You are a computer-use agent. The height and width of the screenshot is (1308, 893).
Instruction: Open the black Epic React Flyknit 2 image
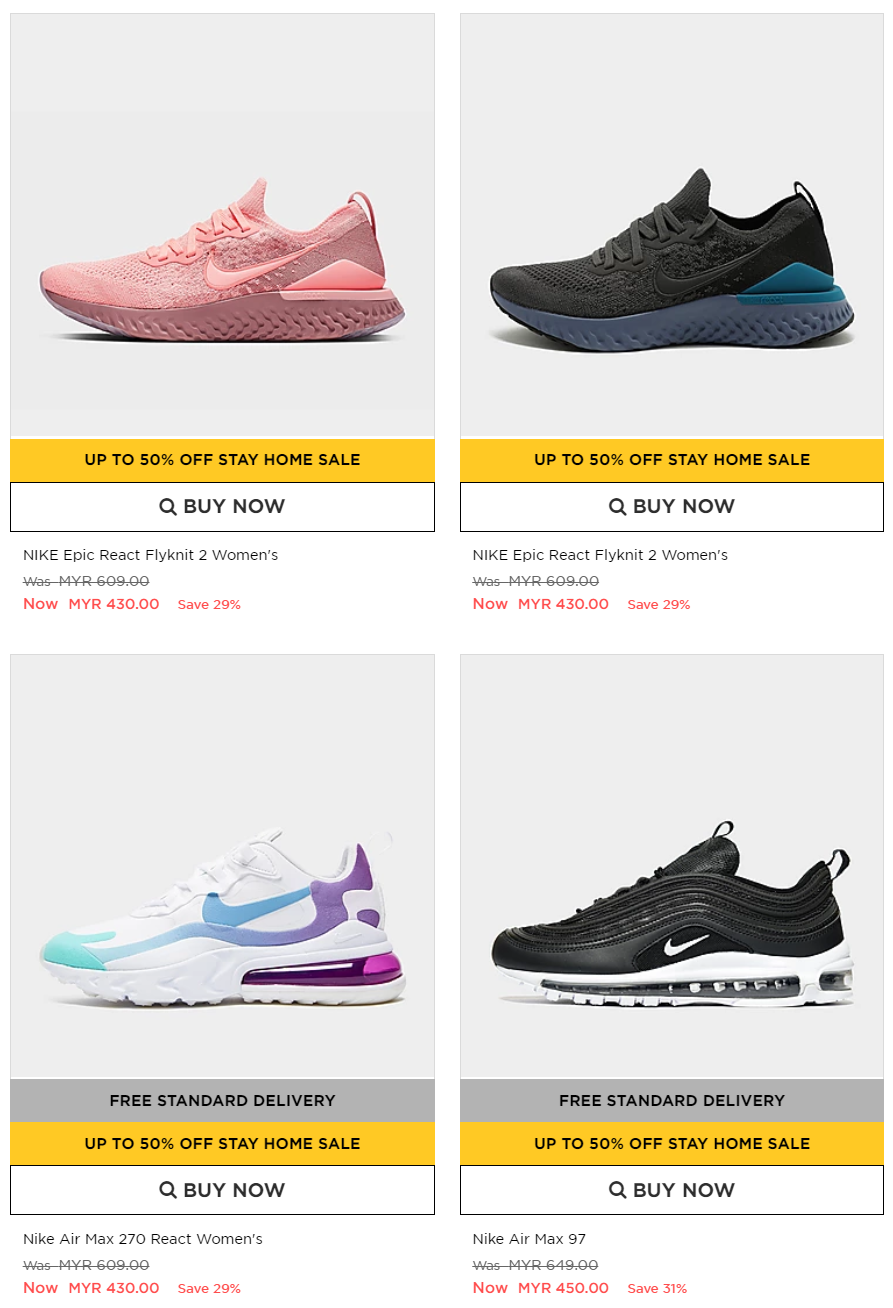click(x=672, y=225)
